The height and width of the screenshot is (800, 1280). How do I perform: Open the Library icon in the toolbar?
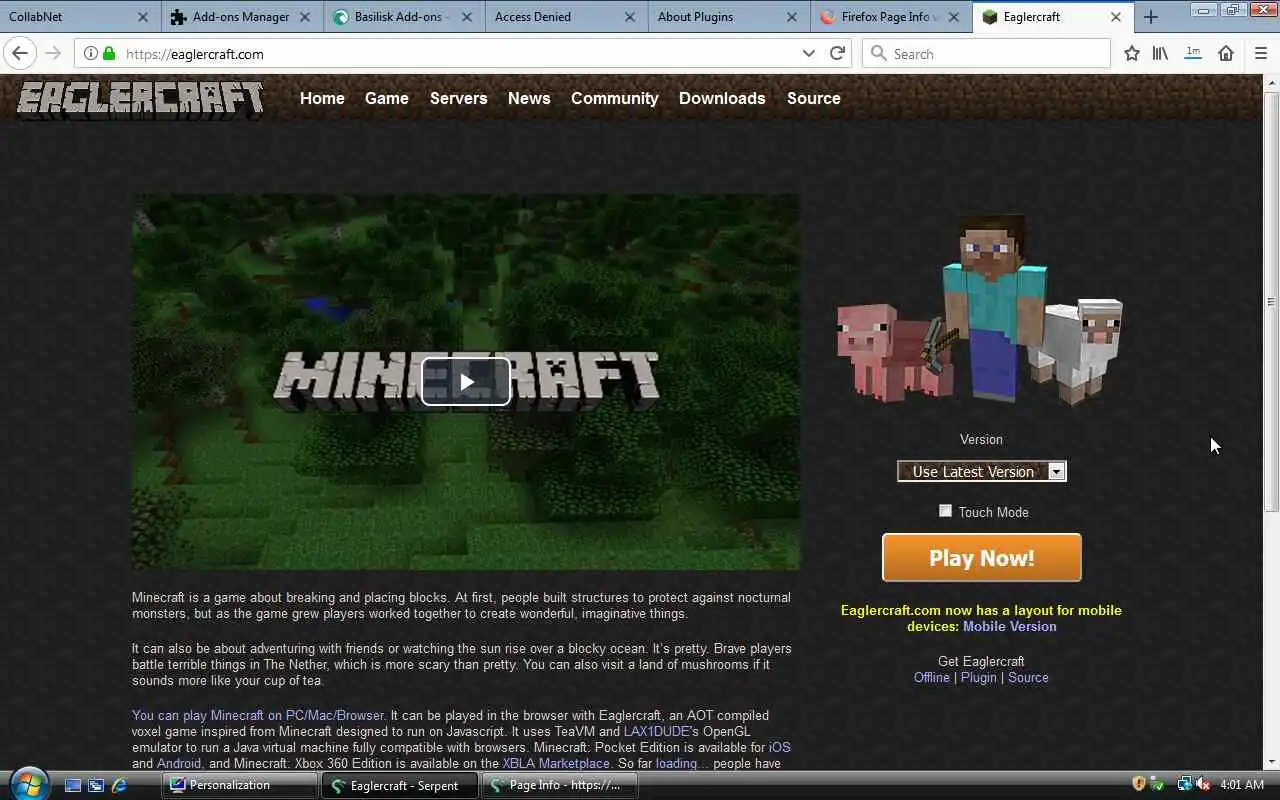(x=1160, y=54)
